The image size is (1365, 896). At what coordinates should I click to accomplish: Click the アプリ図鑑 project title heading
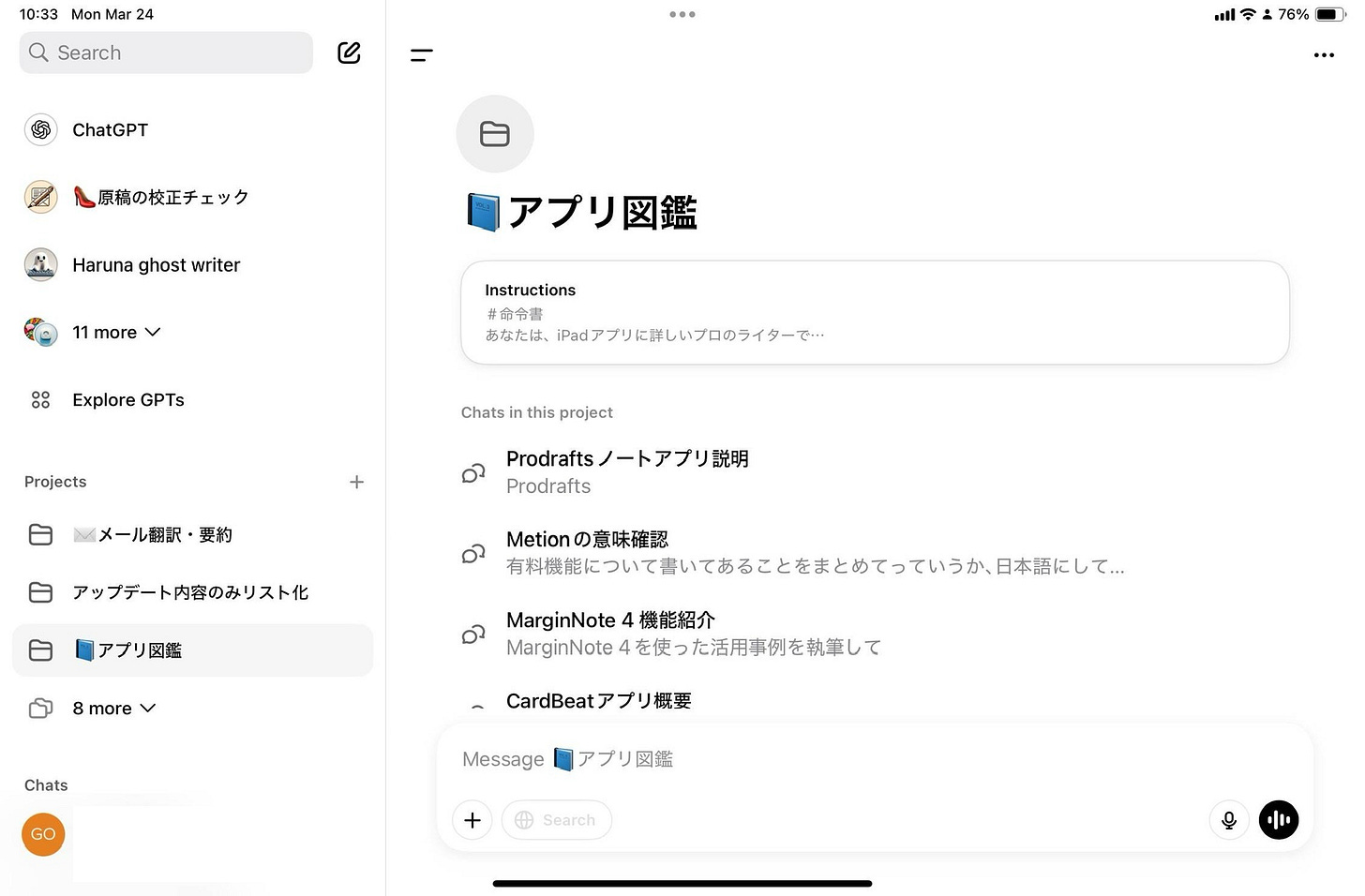581,213
